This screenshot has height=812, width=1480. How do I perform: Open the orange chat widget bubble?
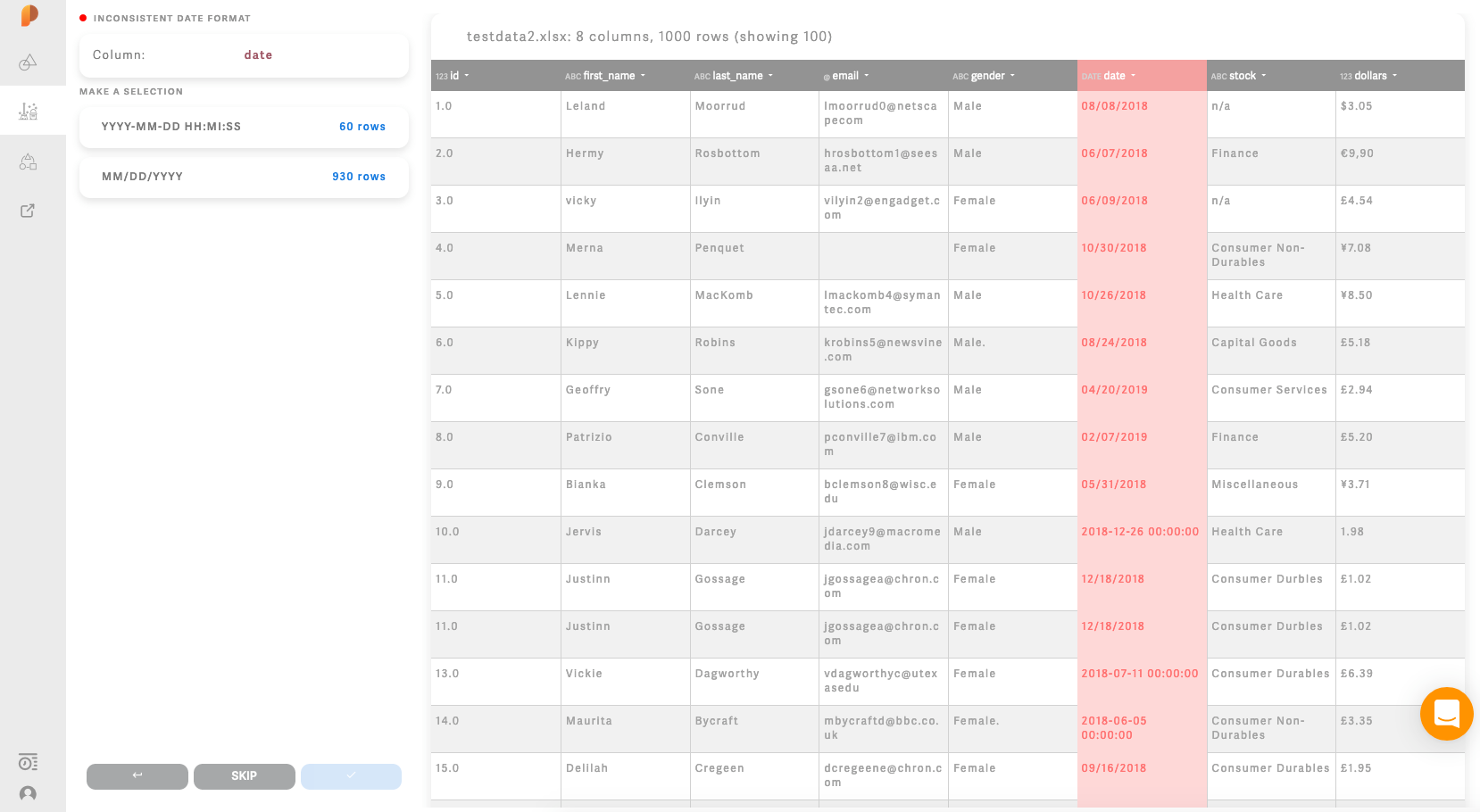click(1446, 714)
